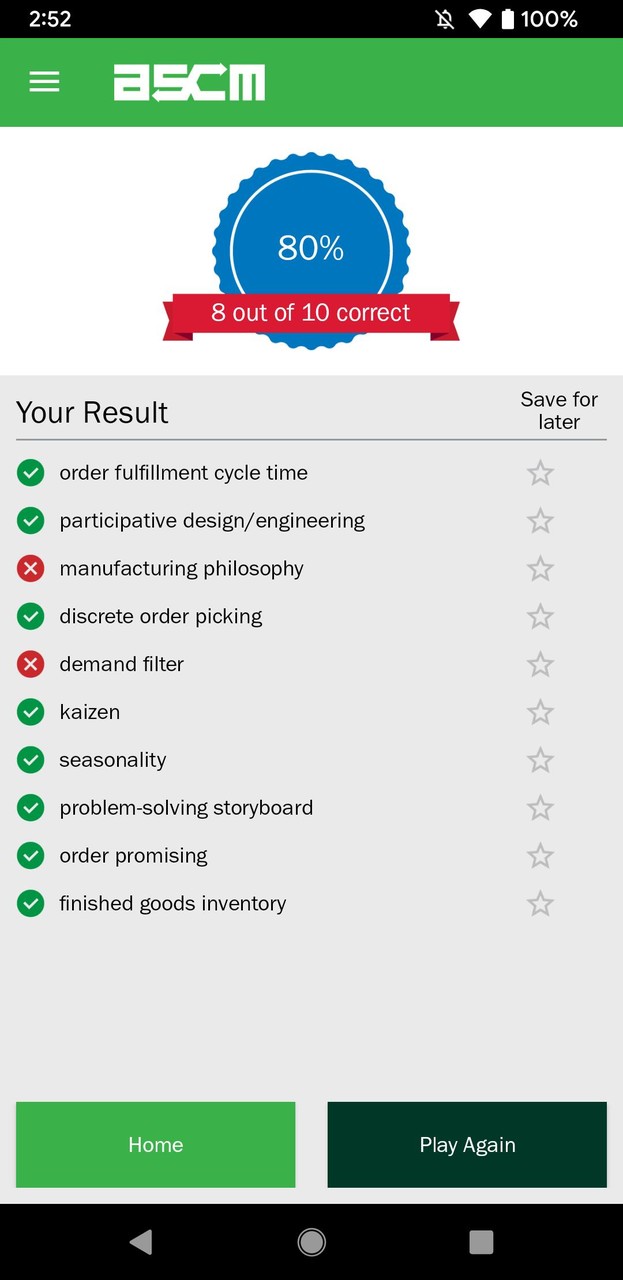Star the kaizen term for later review

pos(540,712)
